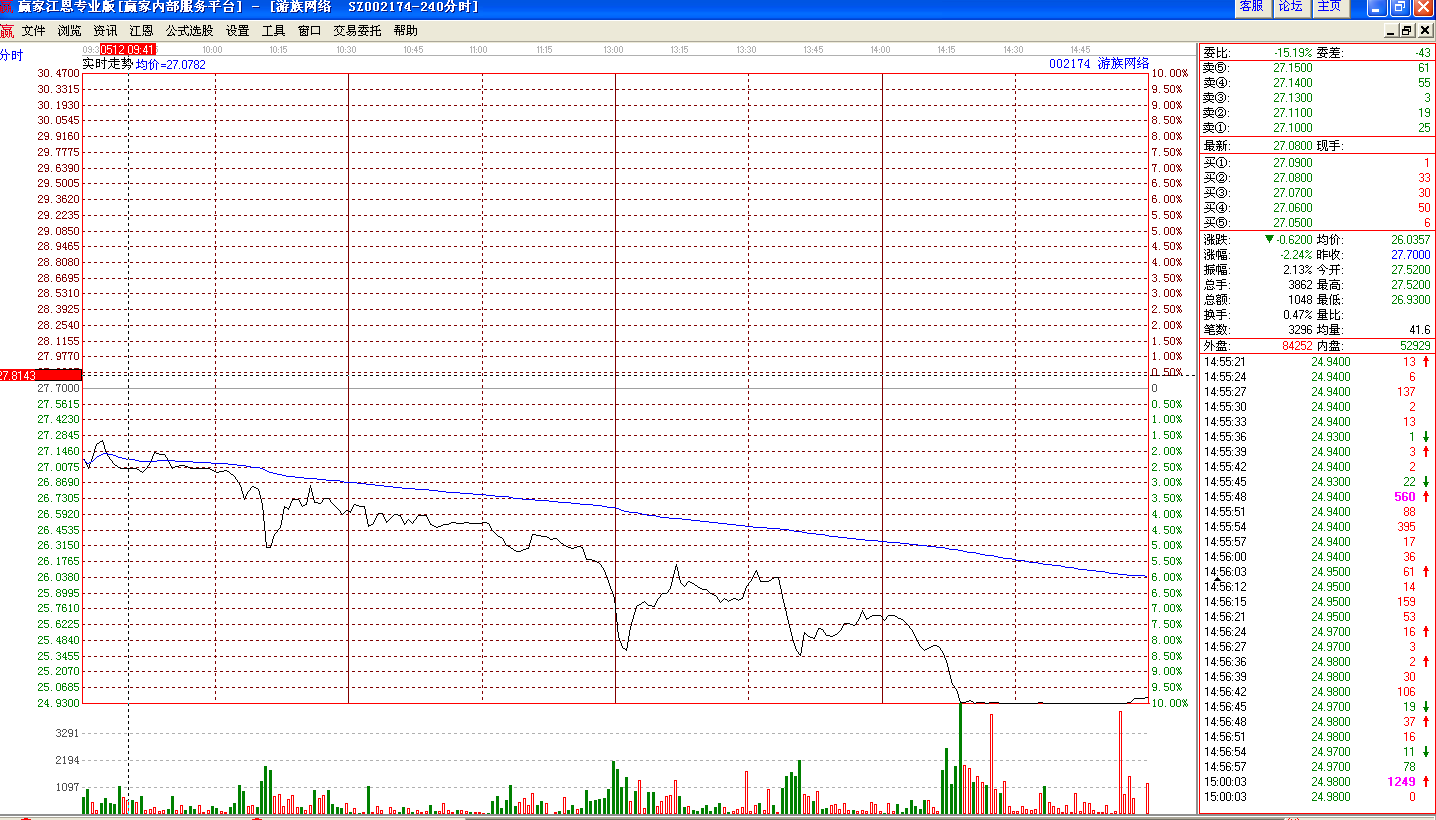This screenshot has width=1436, height=820.
Task: Select the 14:55:54 tick row with 395
Action: [1317, 527]
